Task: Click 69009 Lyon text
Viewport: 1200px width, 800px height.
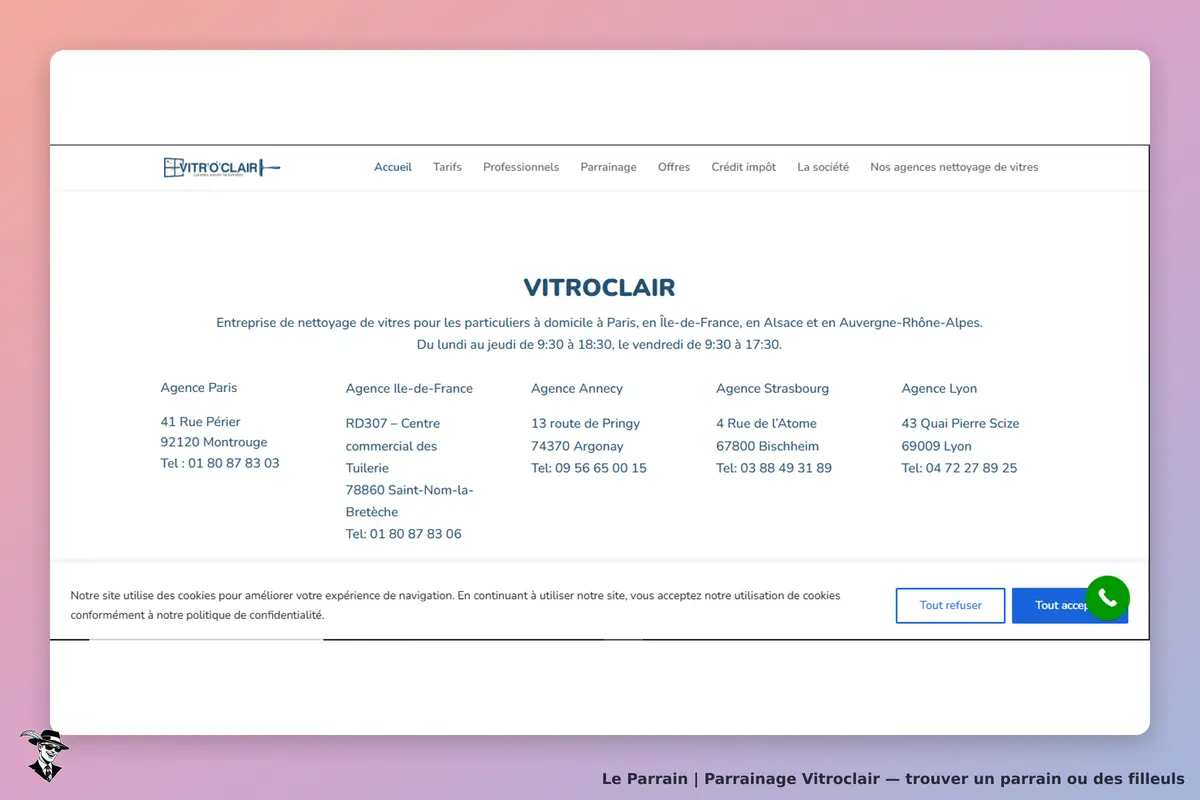Action: click(936, 446)
